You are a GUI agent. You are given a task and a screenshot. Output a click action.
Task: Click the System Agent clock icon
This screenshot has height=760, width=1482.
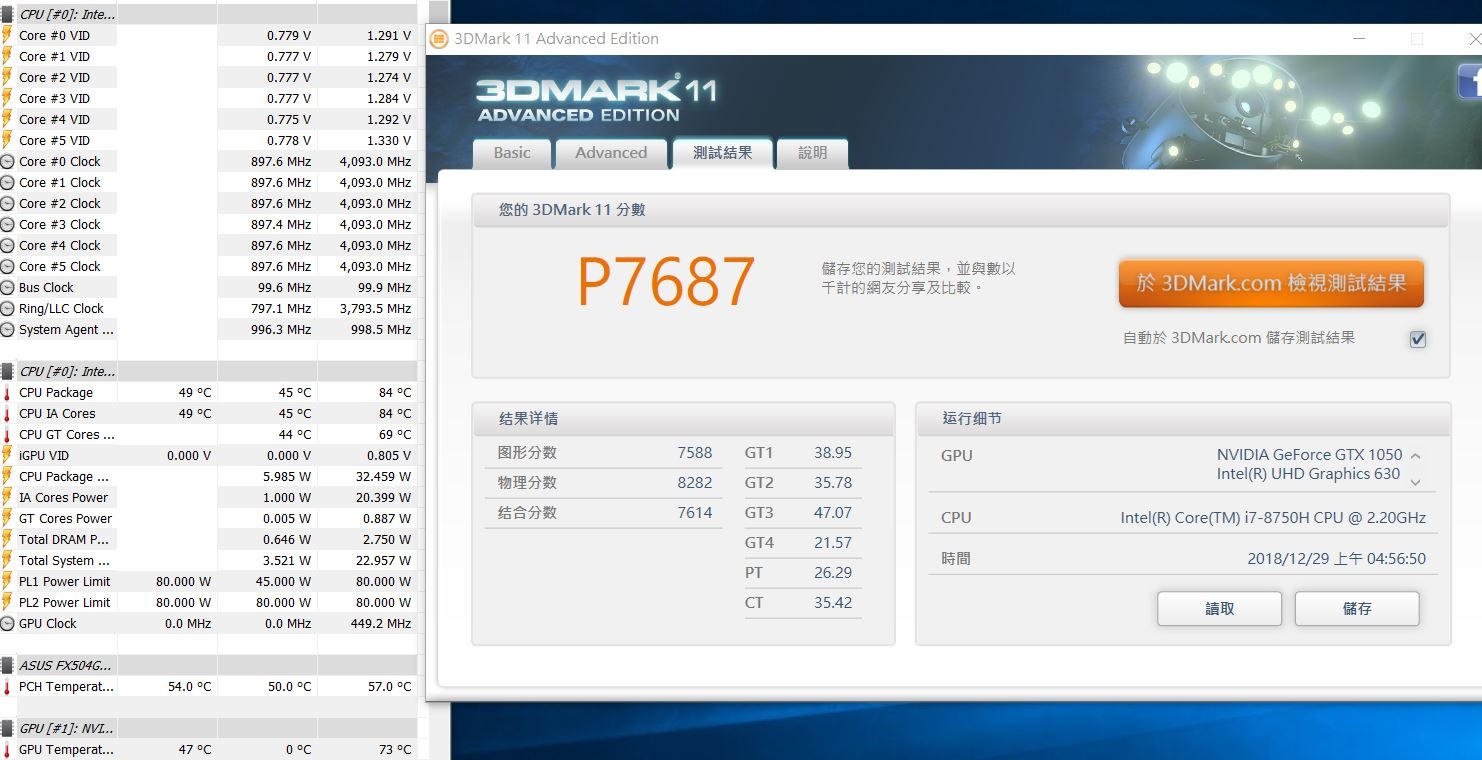point(8,329)
